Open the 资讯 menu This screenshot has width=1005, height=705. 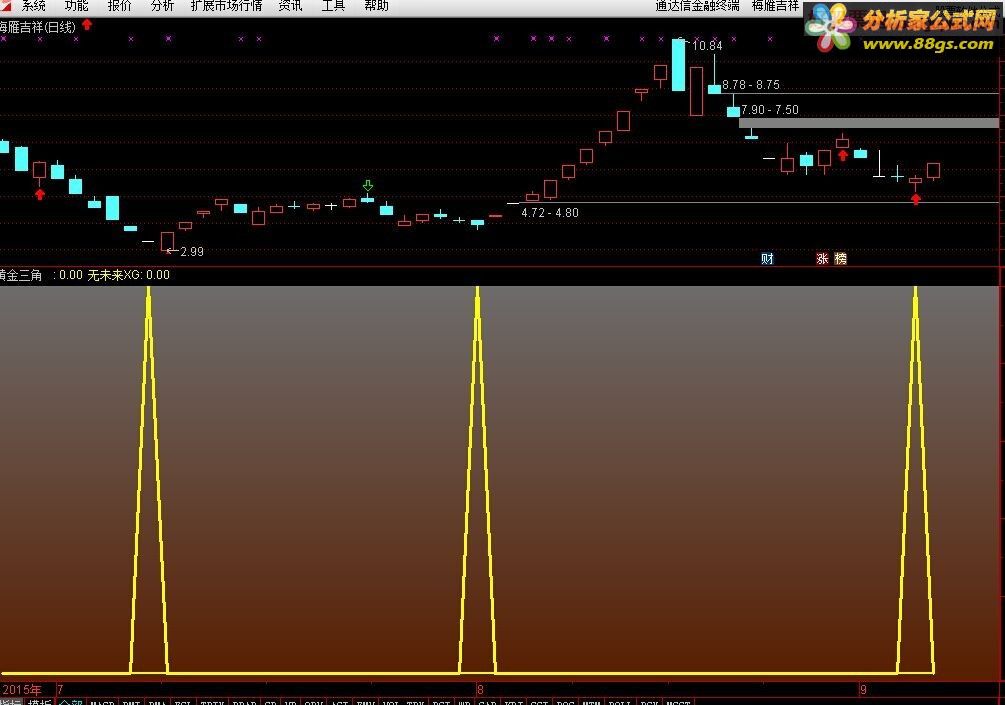click(x=290, y=6)
